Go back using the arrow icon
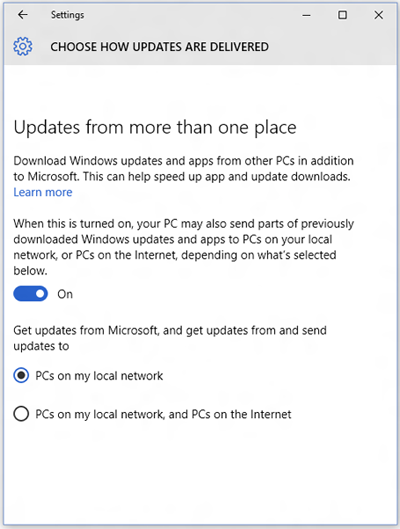This screenshot has height=529, width=400. [x=23, y=15]
